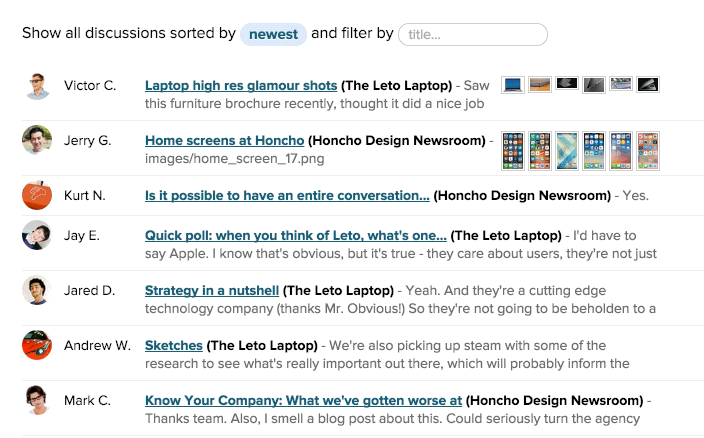Click first home screen thumbnail in Jerry's row
Screen dimensions: 704x438
513,149
